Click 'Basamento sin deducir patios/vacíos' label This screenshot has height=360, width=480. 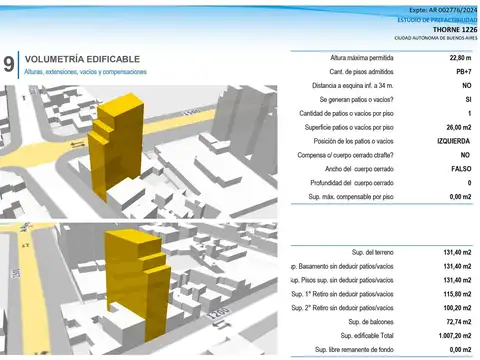tap(346, 266)
